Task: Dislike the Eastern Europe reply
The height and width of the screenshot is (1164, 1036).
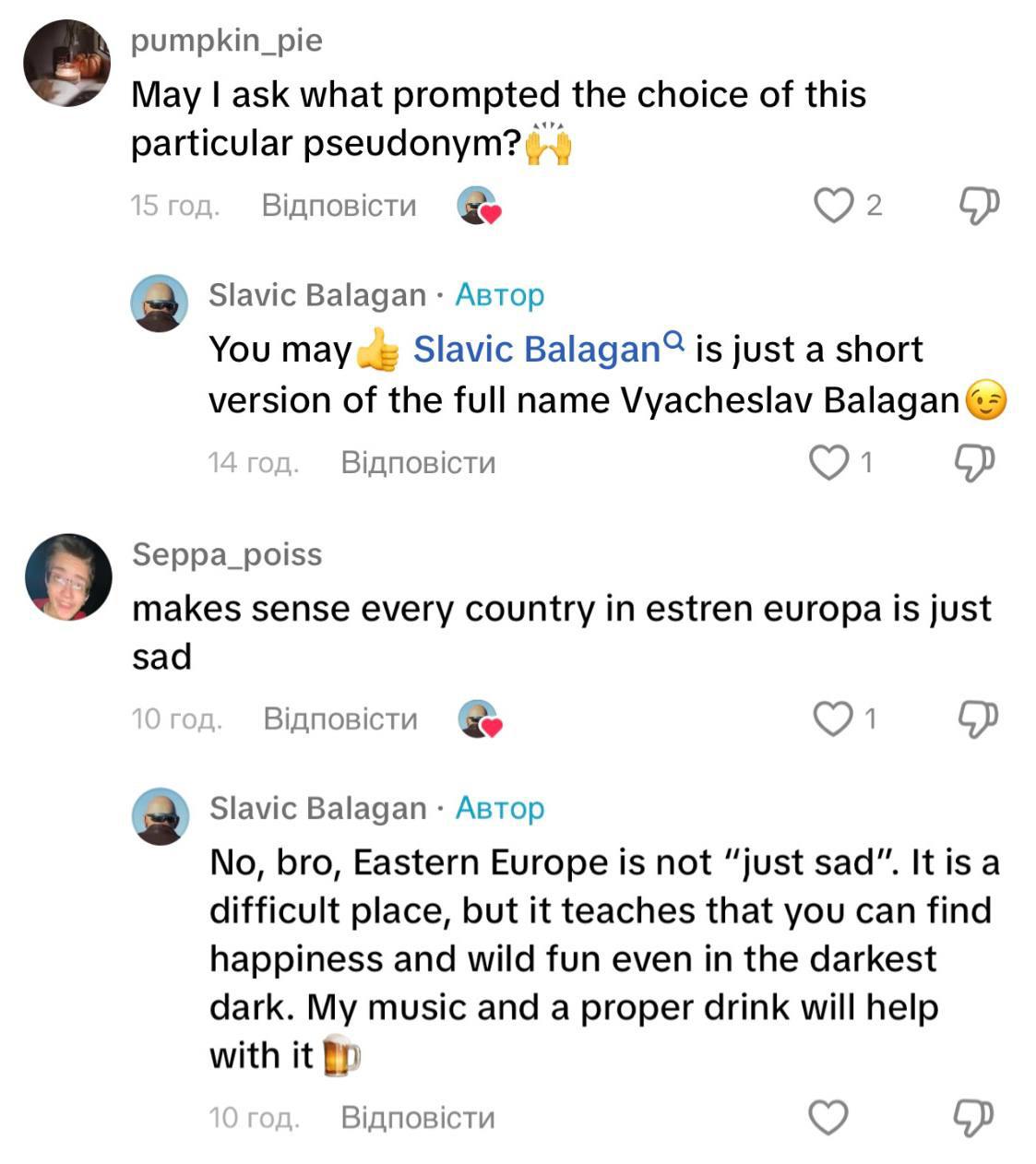Action: pyautogui.click(x=974, y=1117)
